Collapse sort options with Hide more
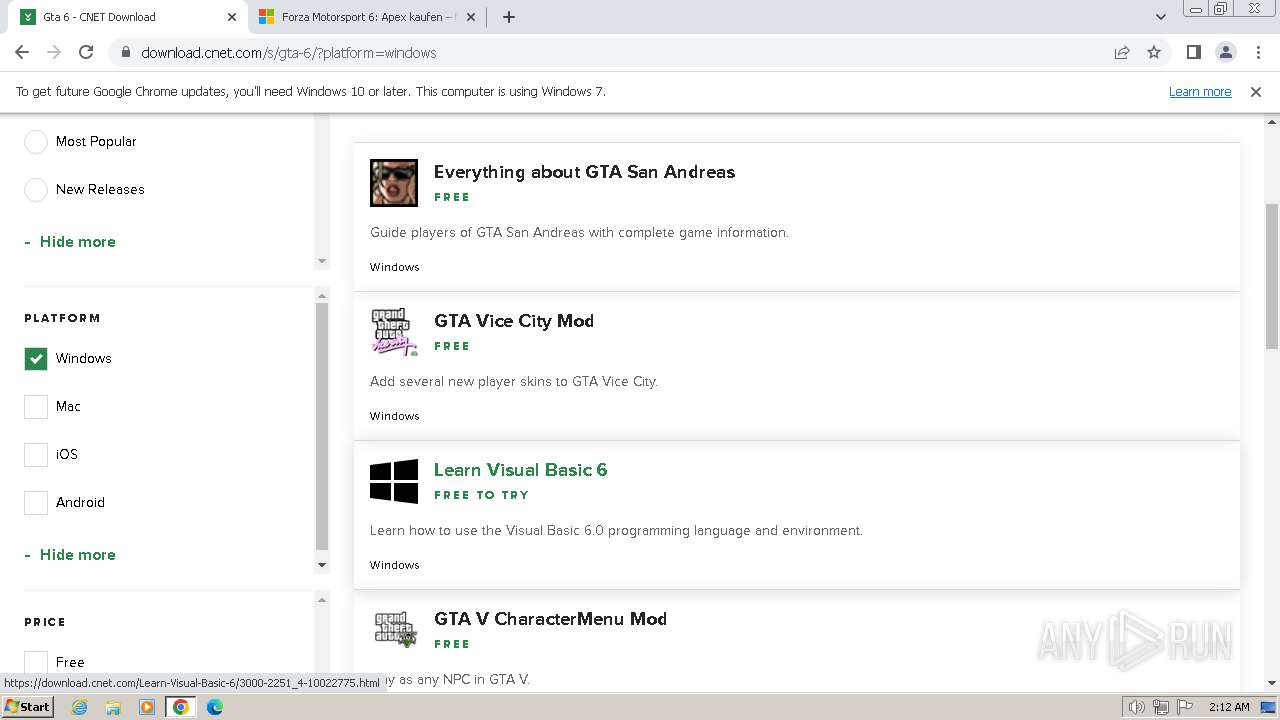The width and height of the screenshot is (1280, 720). [x=70, y=242]
